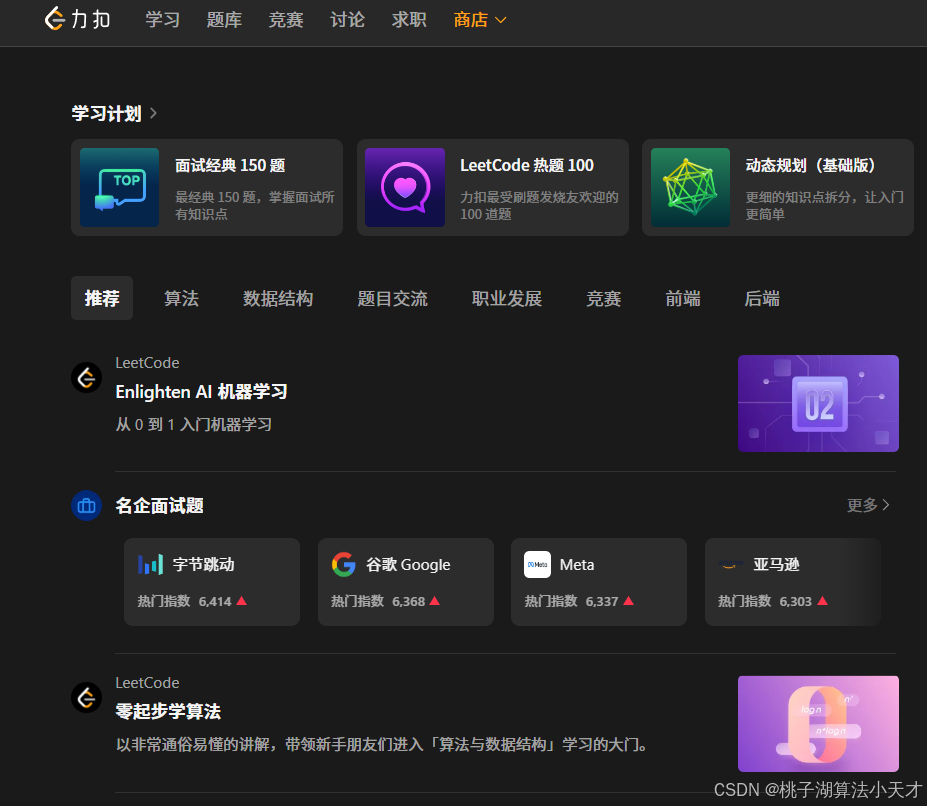The image size is (927, 806).
Task: Open 题库 in the navigation bar
Action: (x=224, y=20)
